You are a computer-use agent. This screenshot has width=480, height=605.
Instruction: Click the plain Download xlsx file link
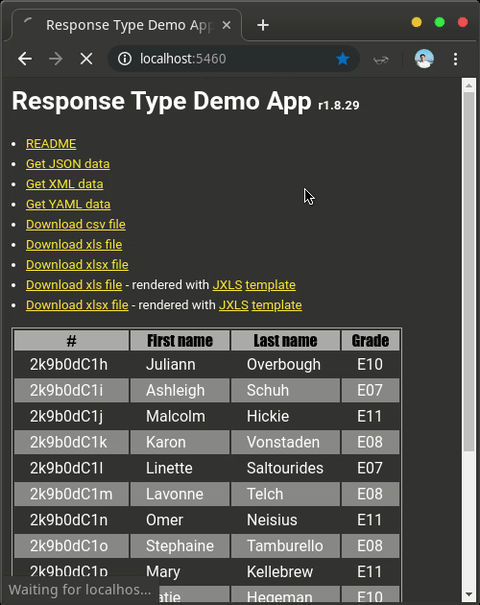click(77, 265)
